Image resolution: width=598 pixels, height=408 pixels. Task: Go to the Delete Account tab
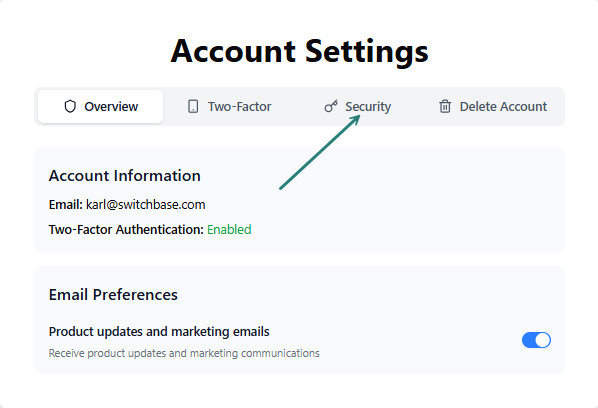tap(493, 106)
